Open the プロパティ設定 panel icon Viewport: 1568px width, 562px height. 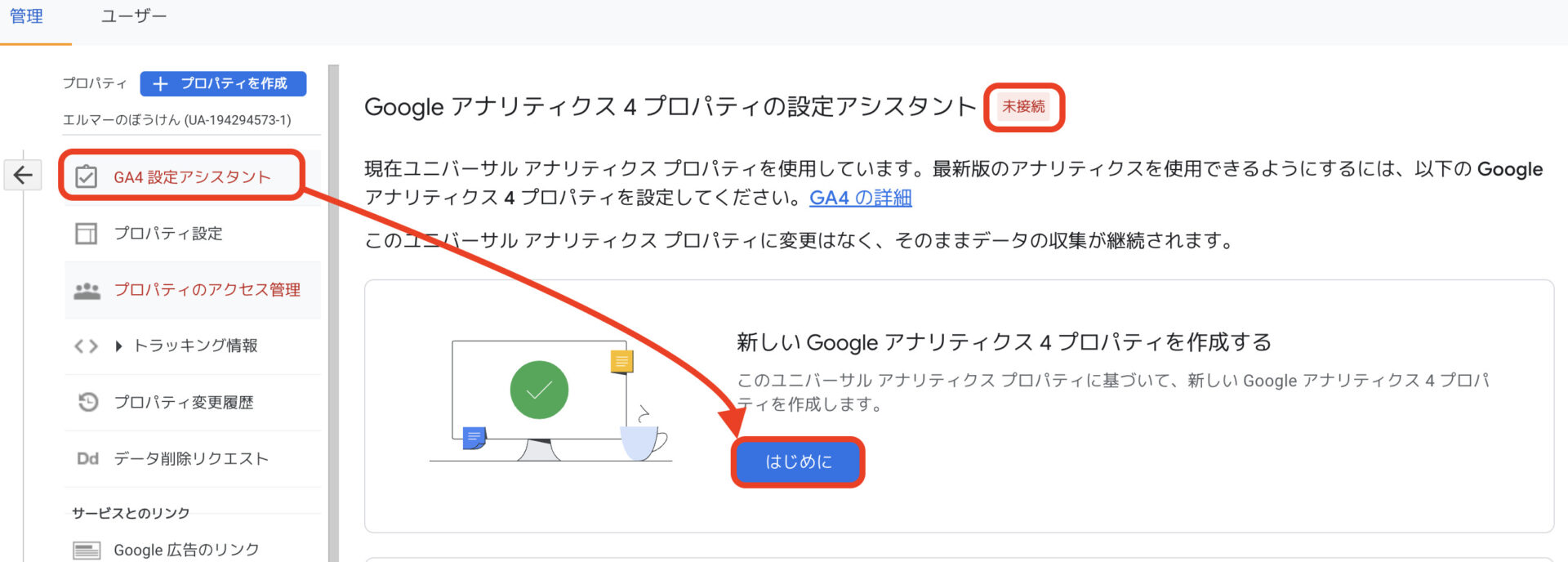[x=86, y=234]
